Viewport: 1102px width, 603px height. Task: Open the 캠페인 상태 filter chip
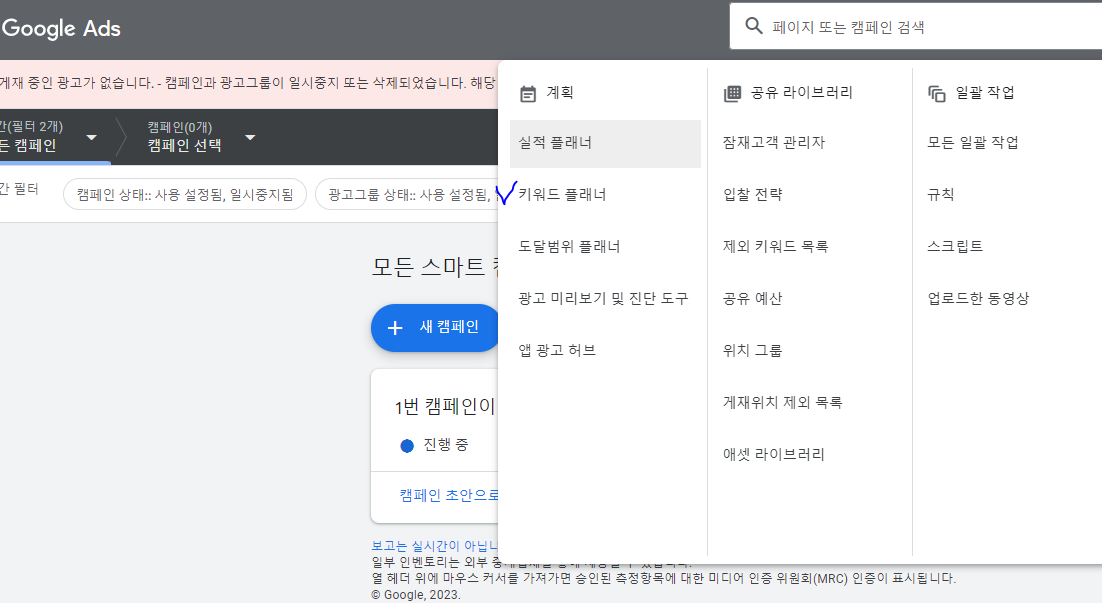tap(184, 195)
